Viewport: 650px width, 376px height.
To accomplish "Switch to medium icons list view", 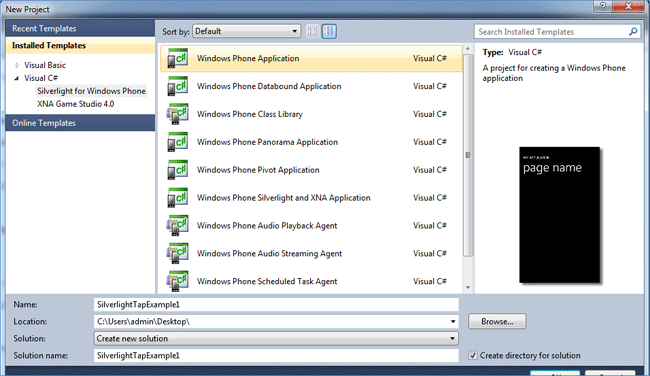I will pyautogui.click(x=329, y=31).
